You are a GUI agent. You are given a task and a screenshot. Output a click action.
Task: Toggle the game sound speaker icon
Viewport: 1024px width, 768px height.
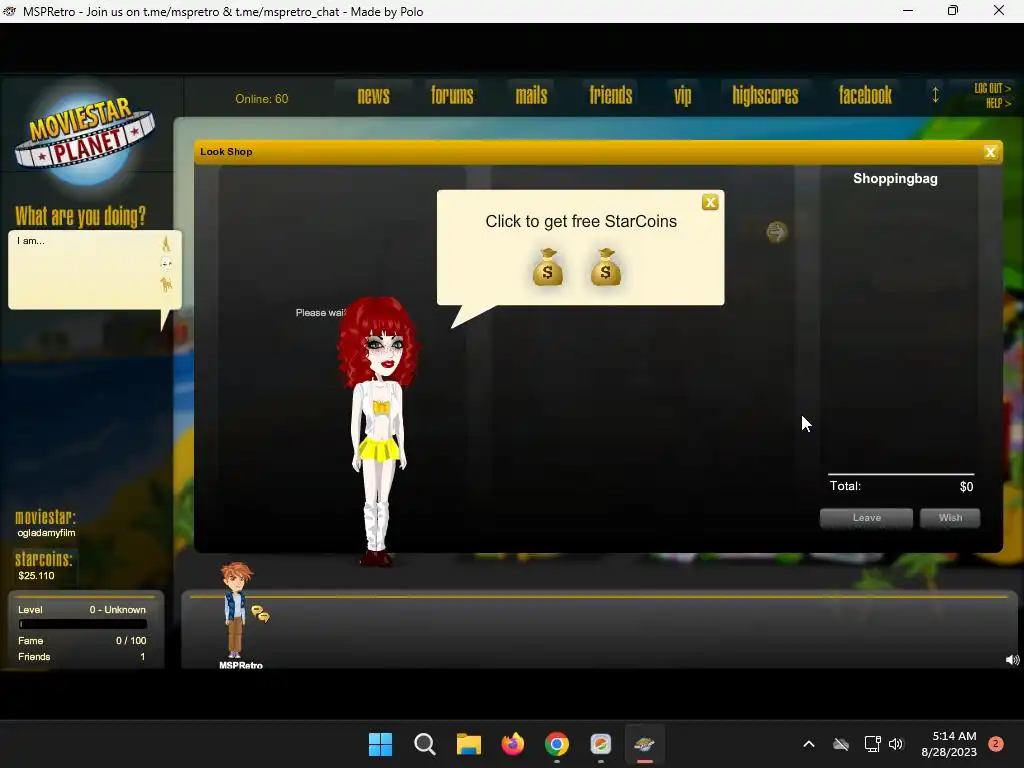click(1012, 660)
